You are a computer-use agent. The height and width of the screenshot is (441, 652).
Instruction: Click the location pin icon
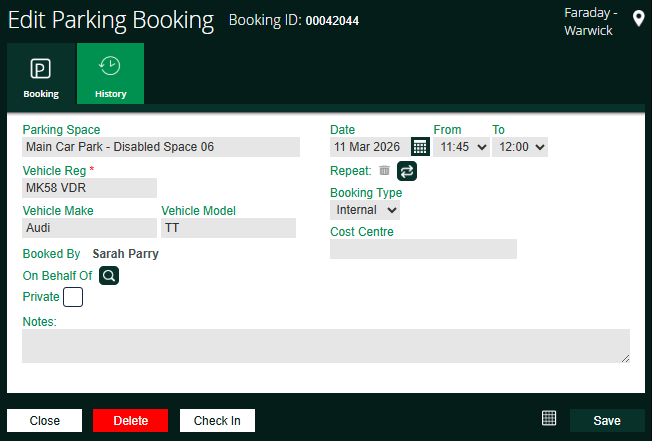pos(639,19)
